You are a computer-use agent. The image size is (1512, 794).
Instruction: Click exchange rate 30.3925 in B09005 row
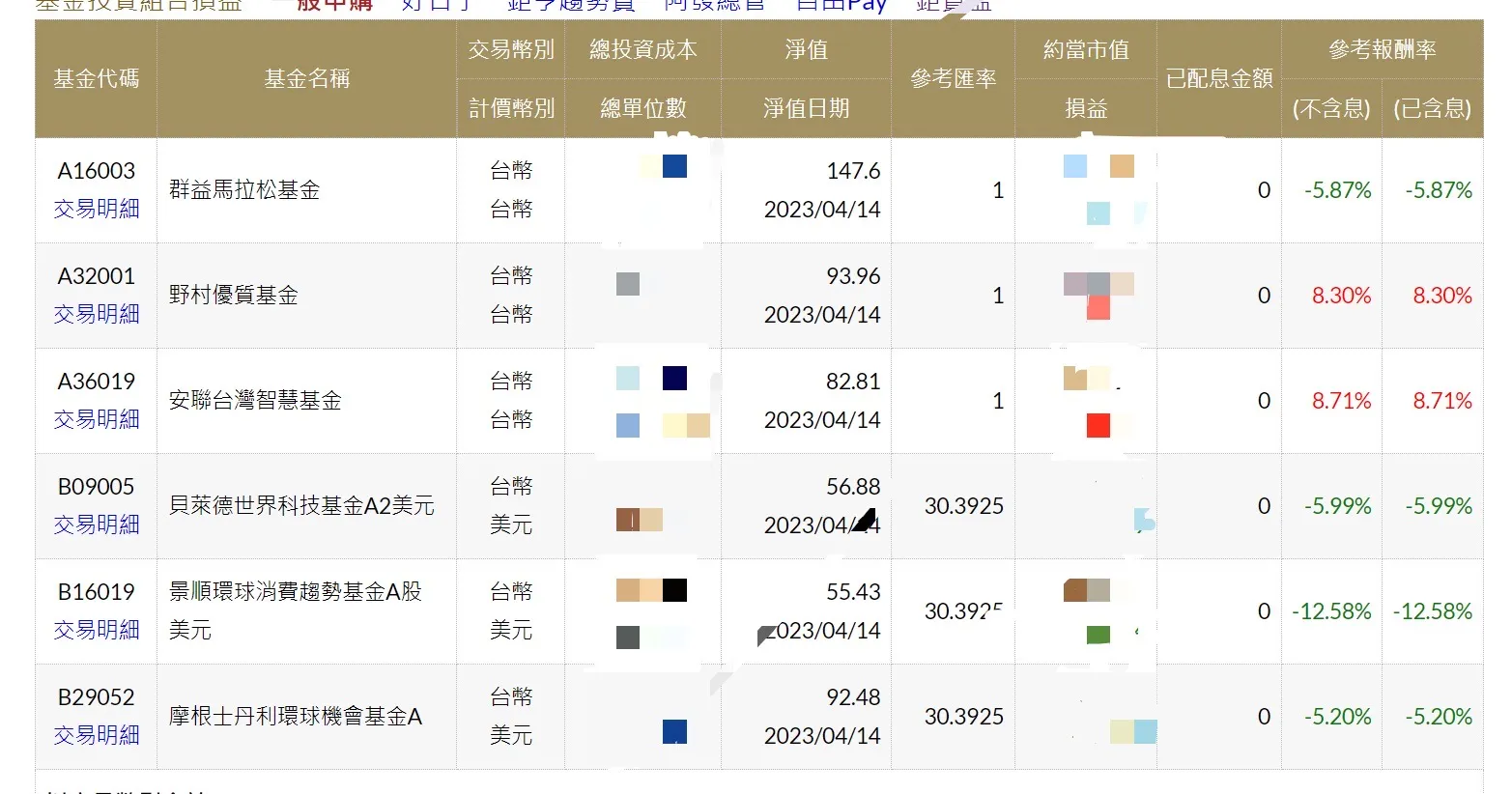(x=964, y=506)
